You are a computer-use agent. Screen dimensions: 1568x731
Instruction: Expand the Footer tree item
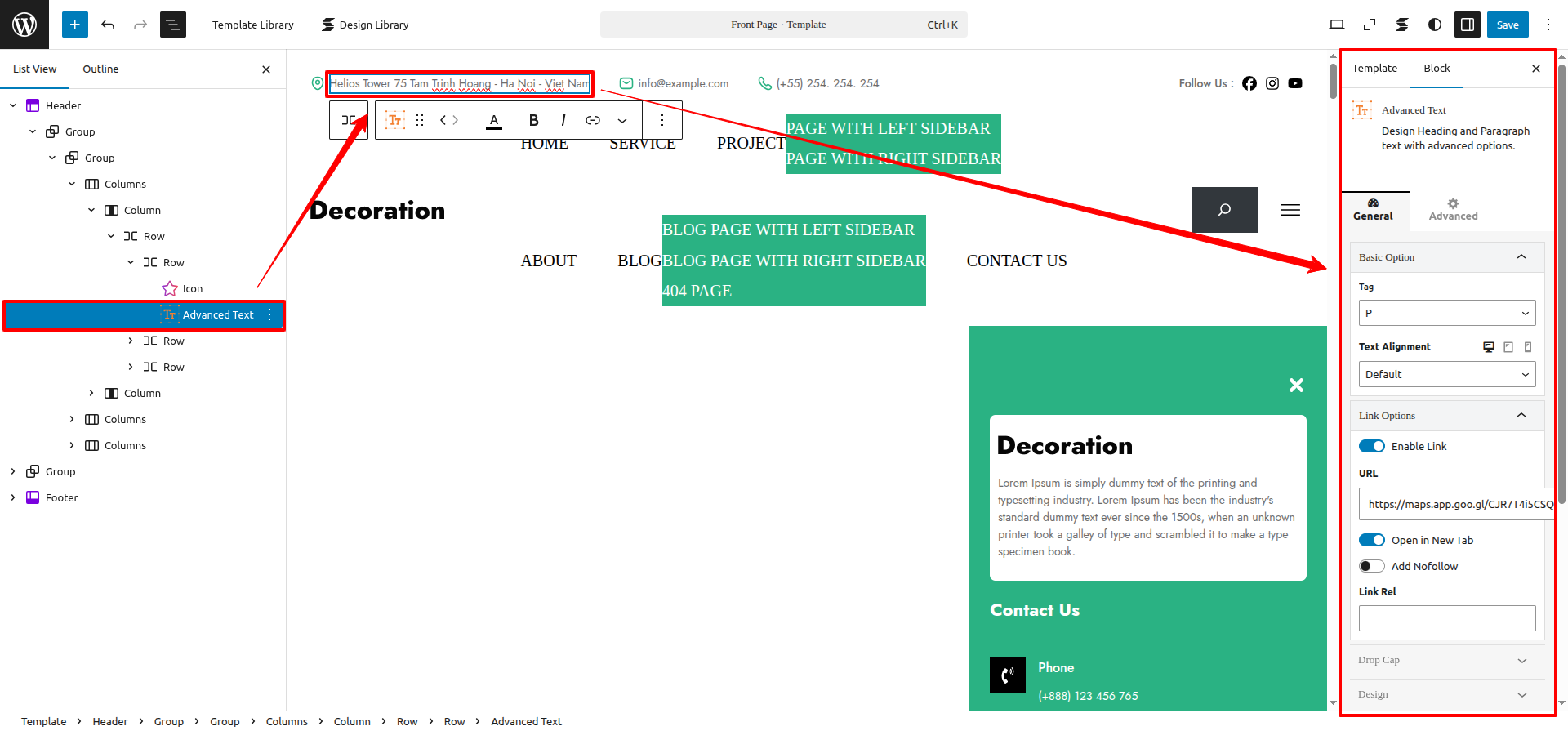(x=13, y=497)
